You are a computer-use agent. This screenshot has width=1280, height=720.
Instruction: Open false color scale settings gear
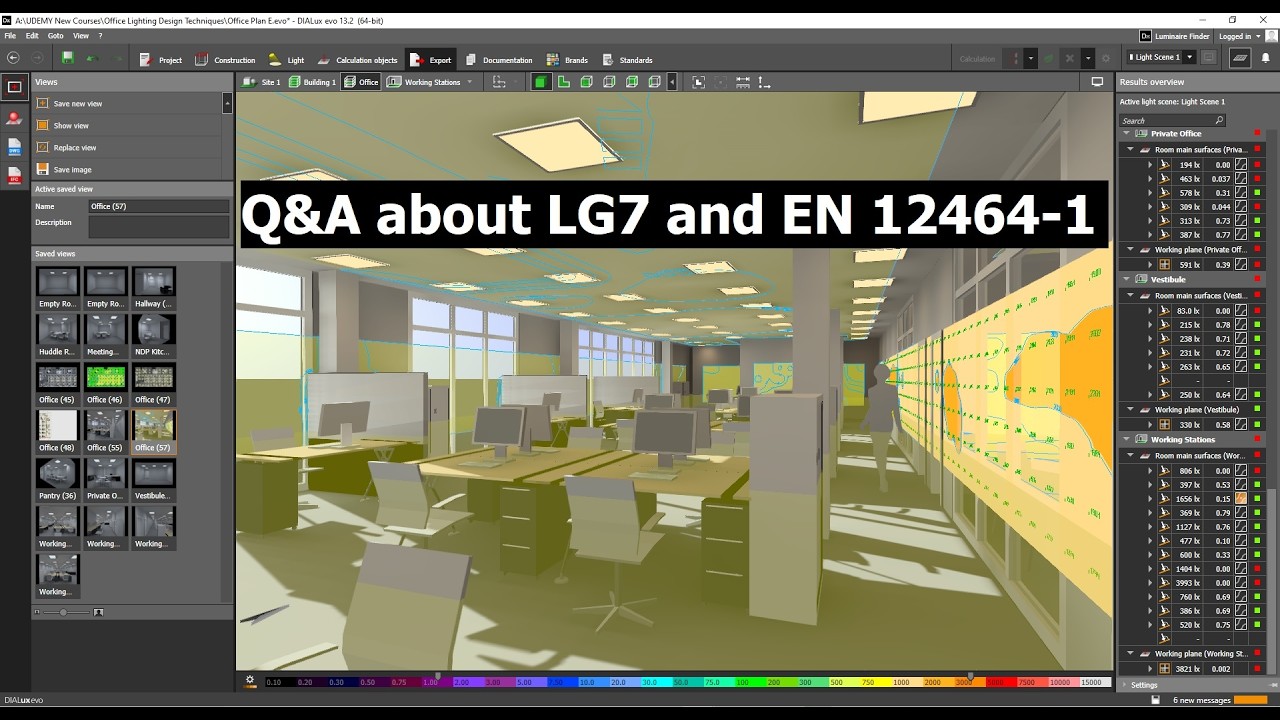pyautogui.click(x=250, y=681)
